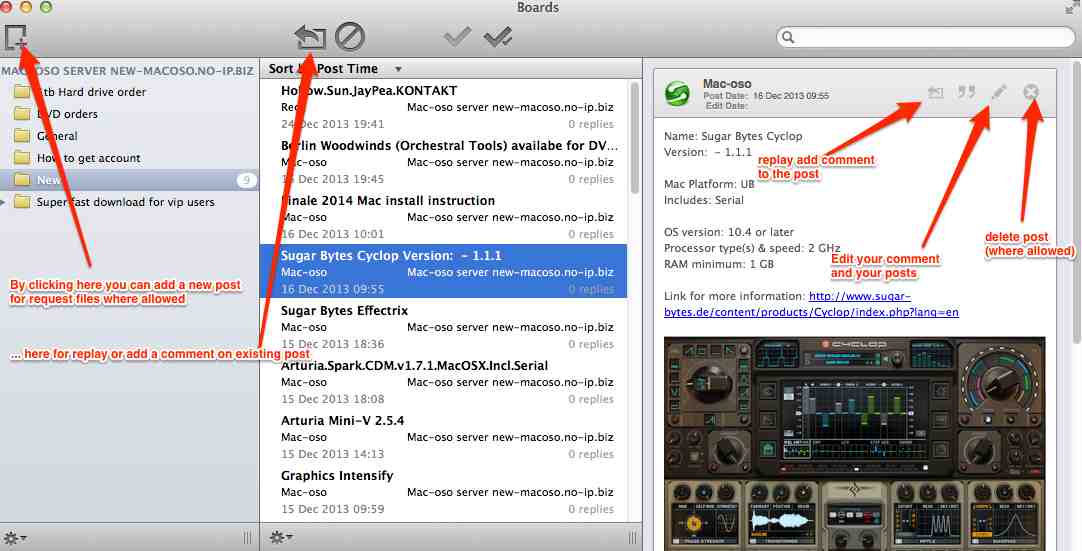Click the post list resize grip handle icon

tap(632, 538)
